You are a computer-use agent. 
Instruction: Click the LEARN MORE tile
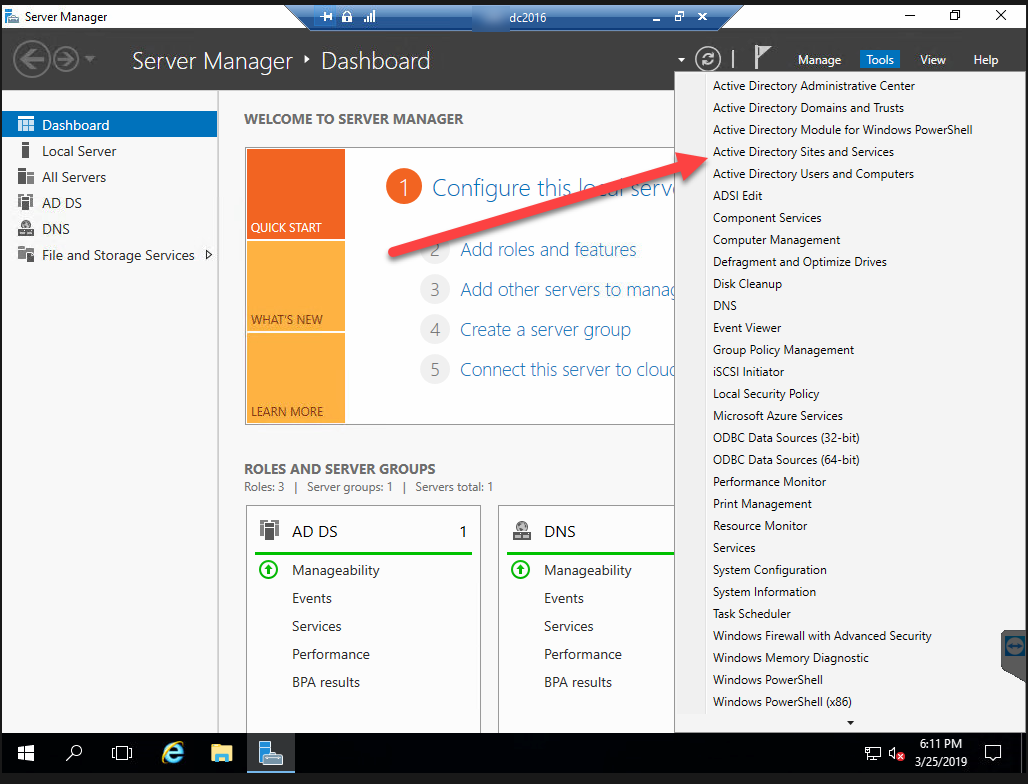click(296, 378)
